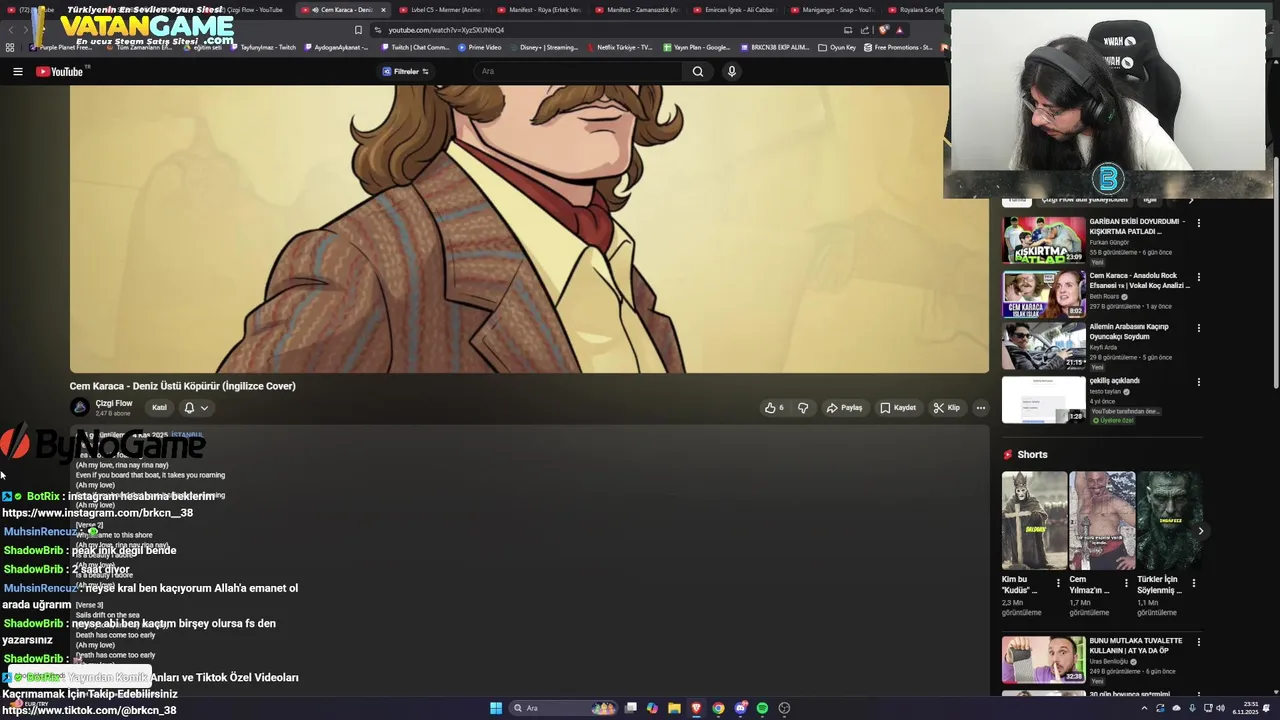This screenshot has width=1280, height=720.
Task: Expand hidden system tray icons chevron
Action: click(x=1144, y=708)
